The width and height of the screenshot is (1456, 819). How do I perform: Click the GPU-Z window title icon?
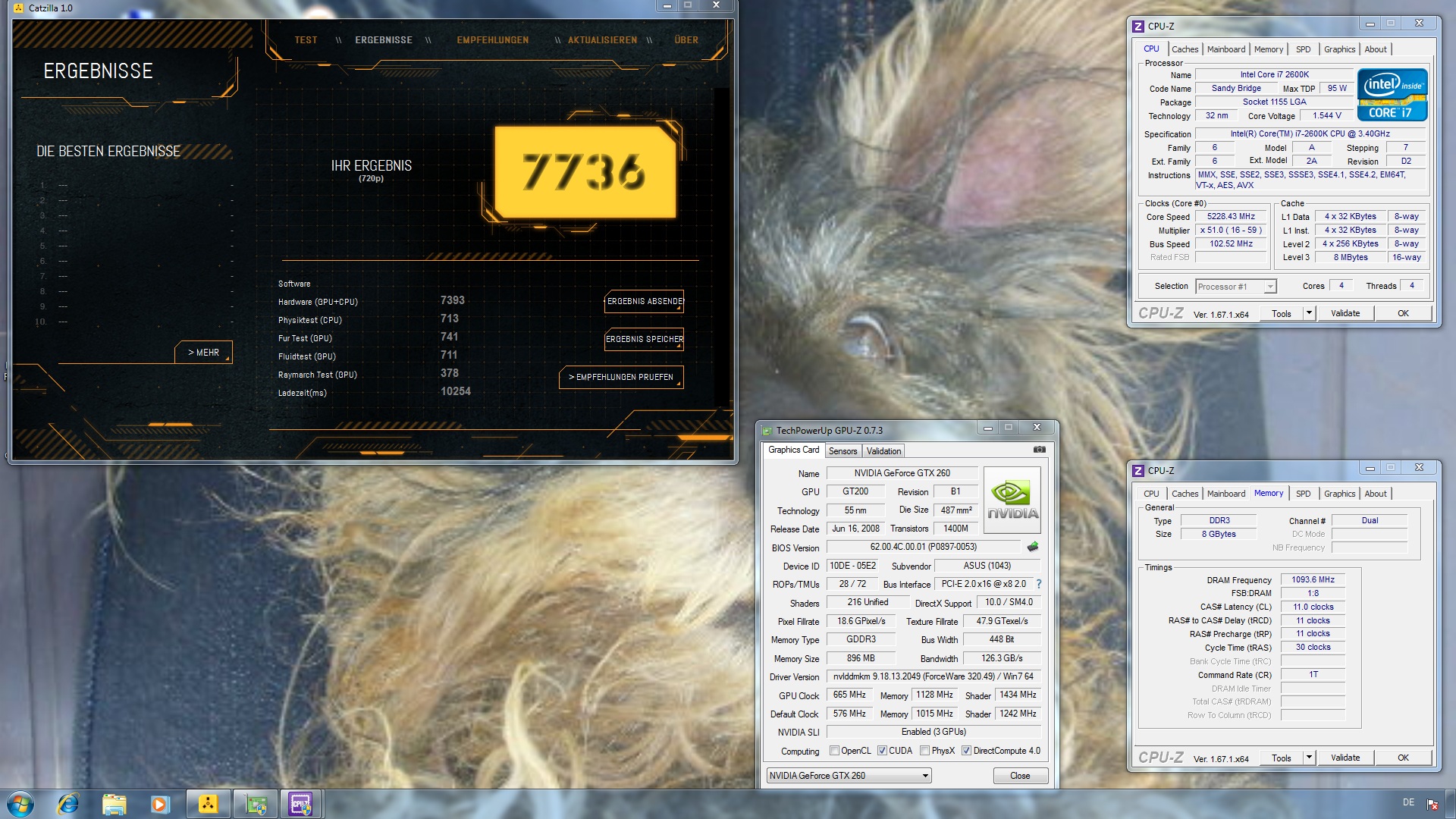(x=767, y=431)
